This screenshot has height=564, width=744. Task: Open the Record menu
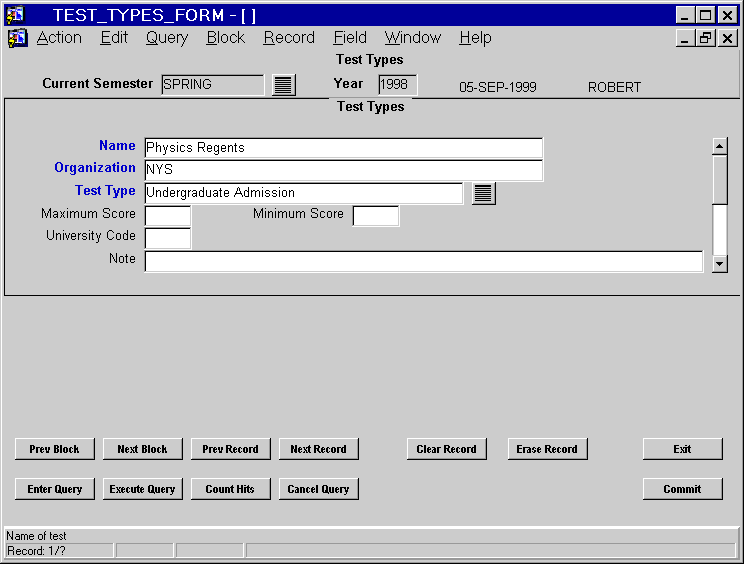coord(289,37)
